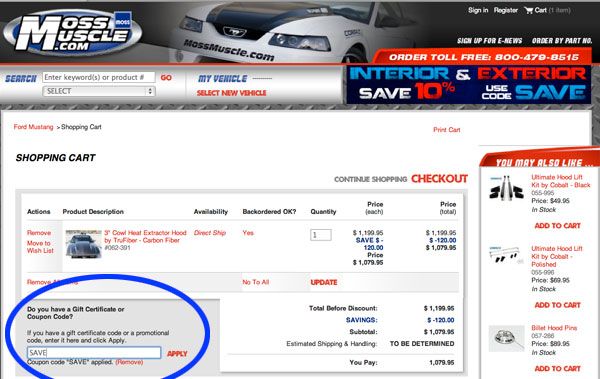The image size is (600, 379).
Task: Open the black hood lift kit image
Action: [x=506, y=187]
